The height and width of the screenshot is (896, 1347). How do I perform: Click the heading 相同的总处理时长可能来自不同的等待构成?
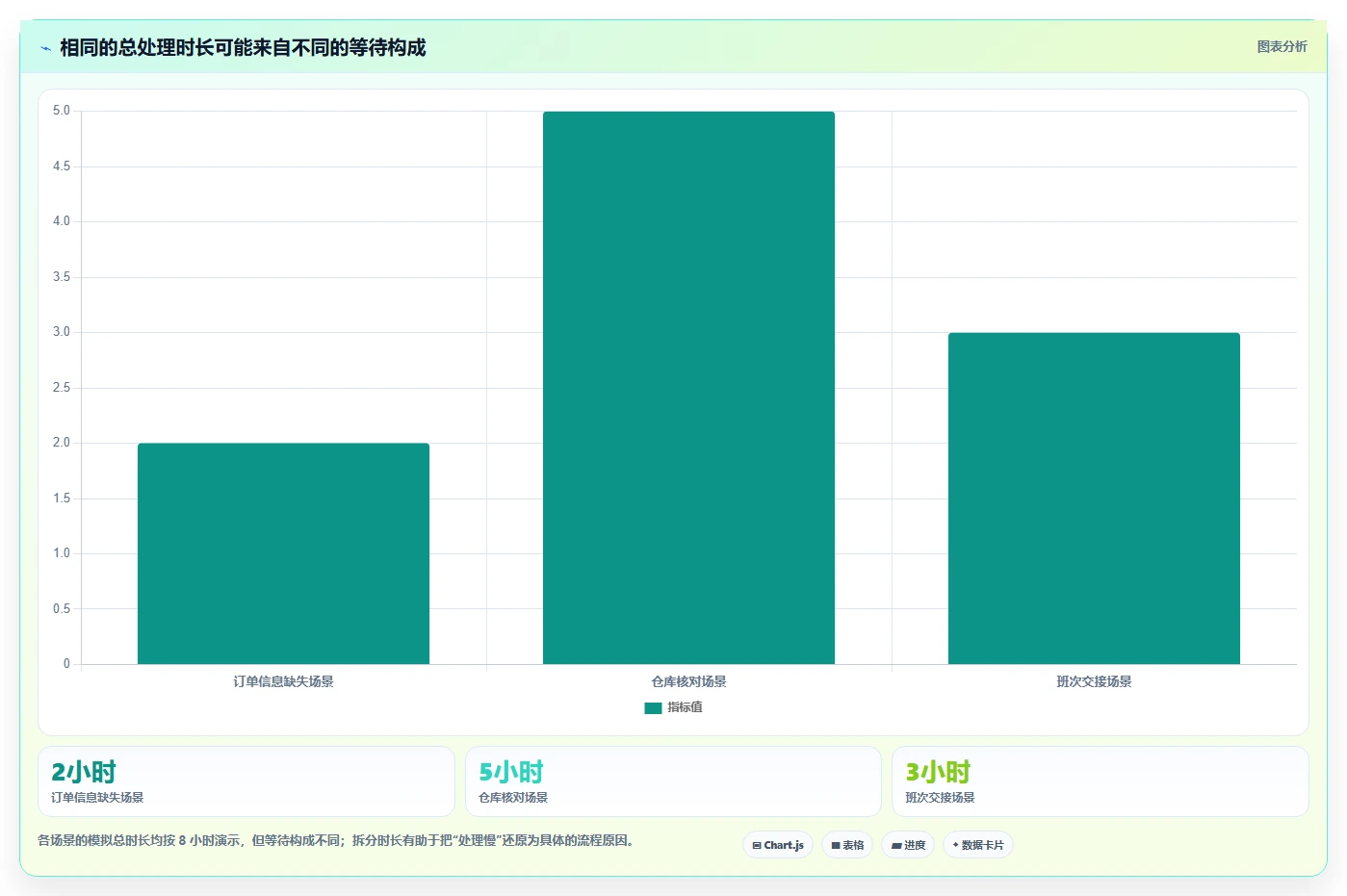(243, 47)
